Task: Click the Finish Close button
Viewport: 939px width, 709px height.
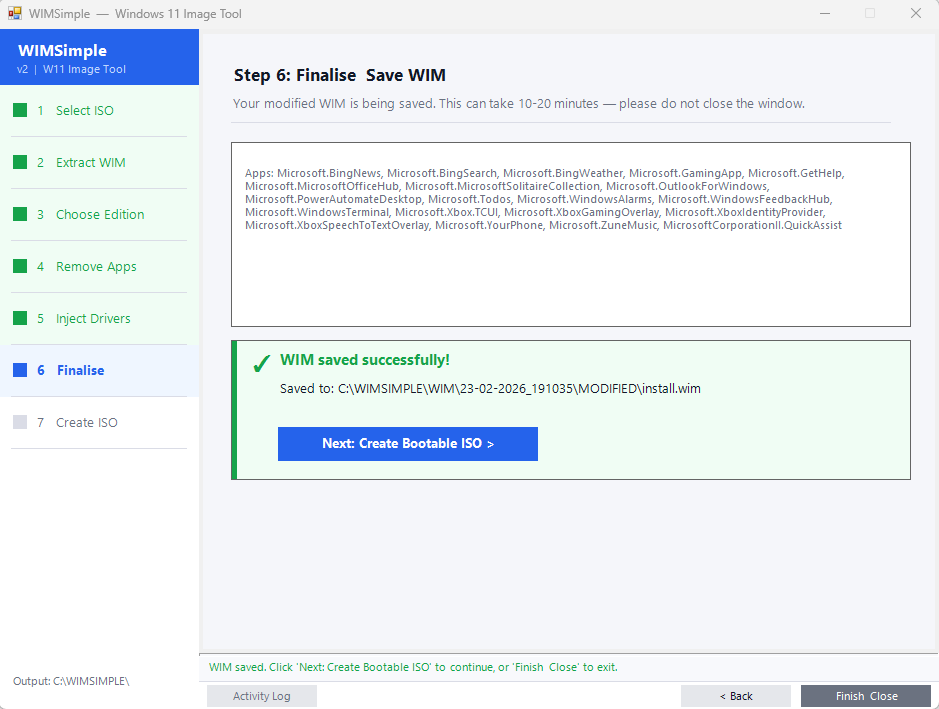Action: (866, 696)
